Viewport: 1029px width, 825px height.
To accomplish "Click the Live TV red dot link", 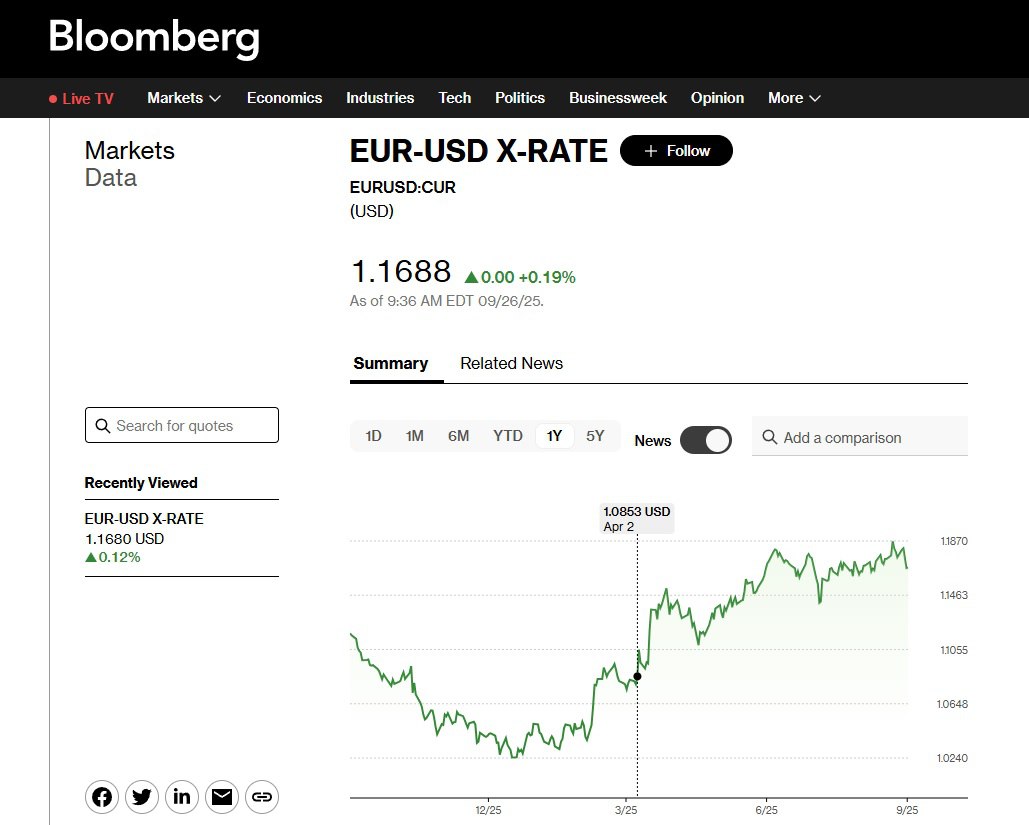I will tap(81, 98).
